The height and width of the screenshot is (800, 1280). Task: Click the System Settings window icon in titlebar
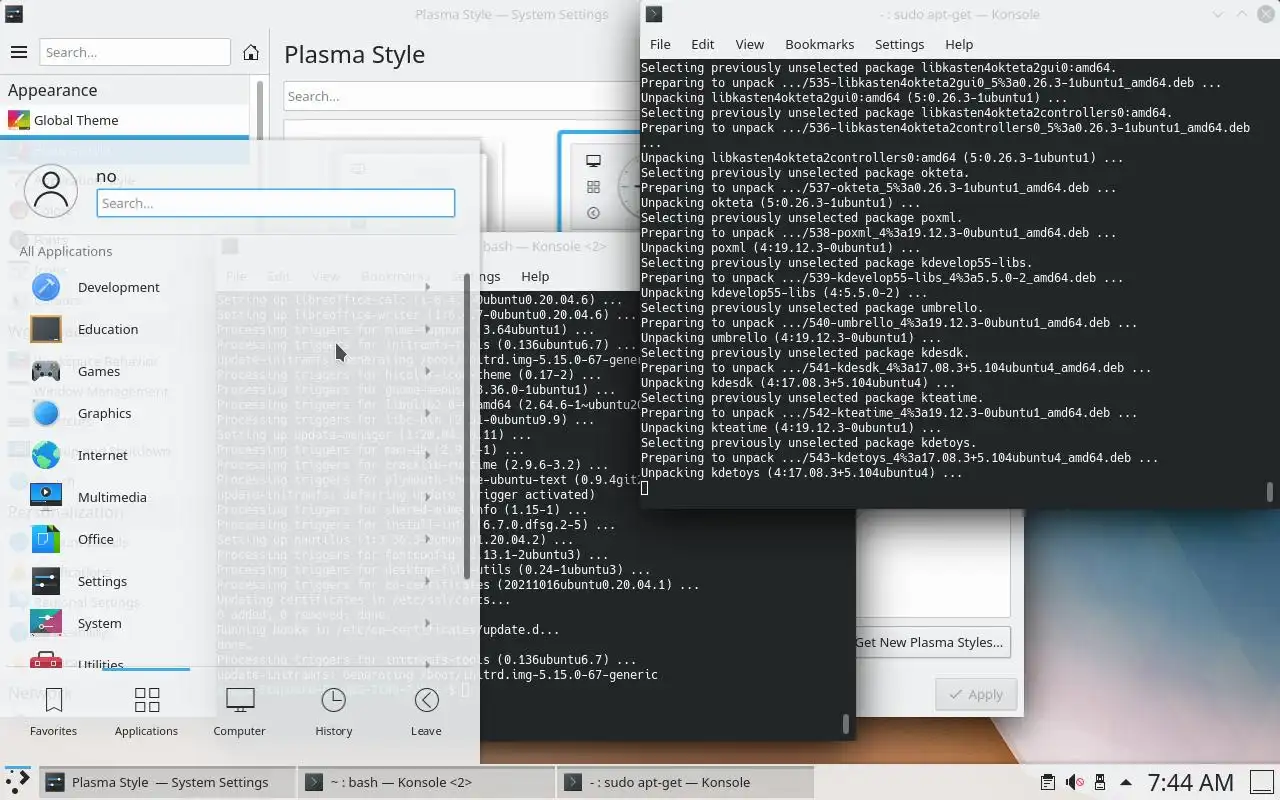14,14
